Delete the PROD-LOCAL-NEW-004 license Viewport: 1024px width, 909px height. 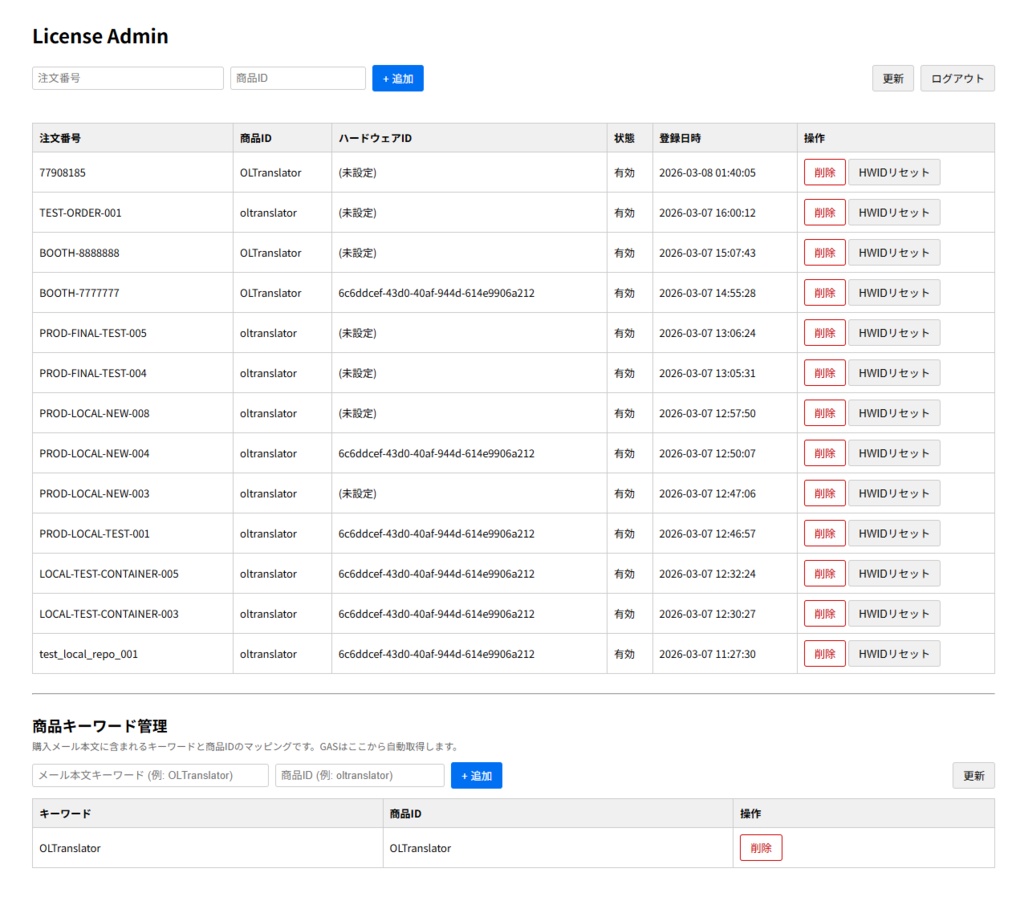(825, 453)
